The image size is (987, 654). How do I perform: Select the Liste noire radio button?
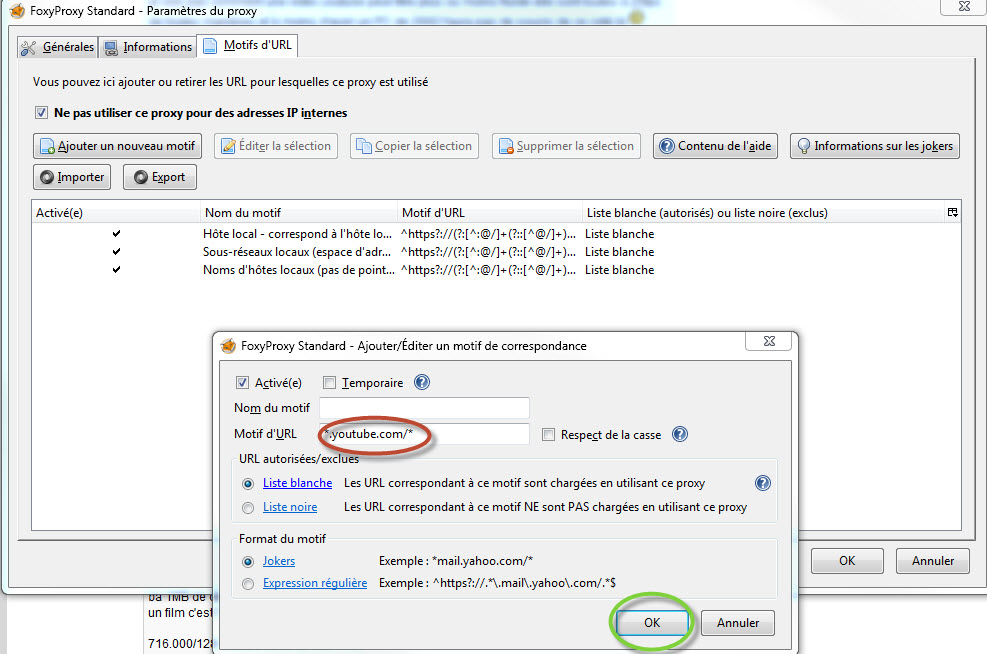click(x=248, y=508)
